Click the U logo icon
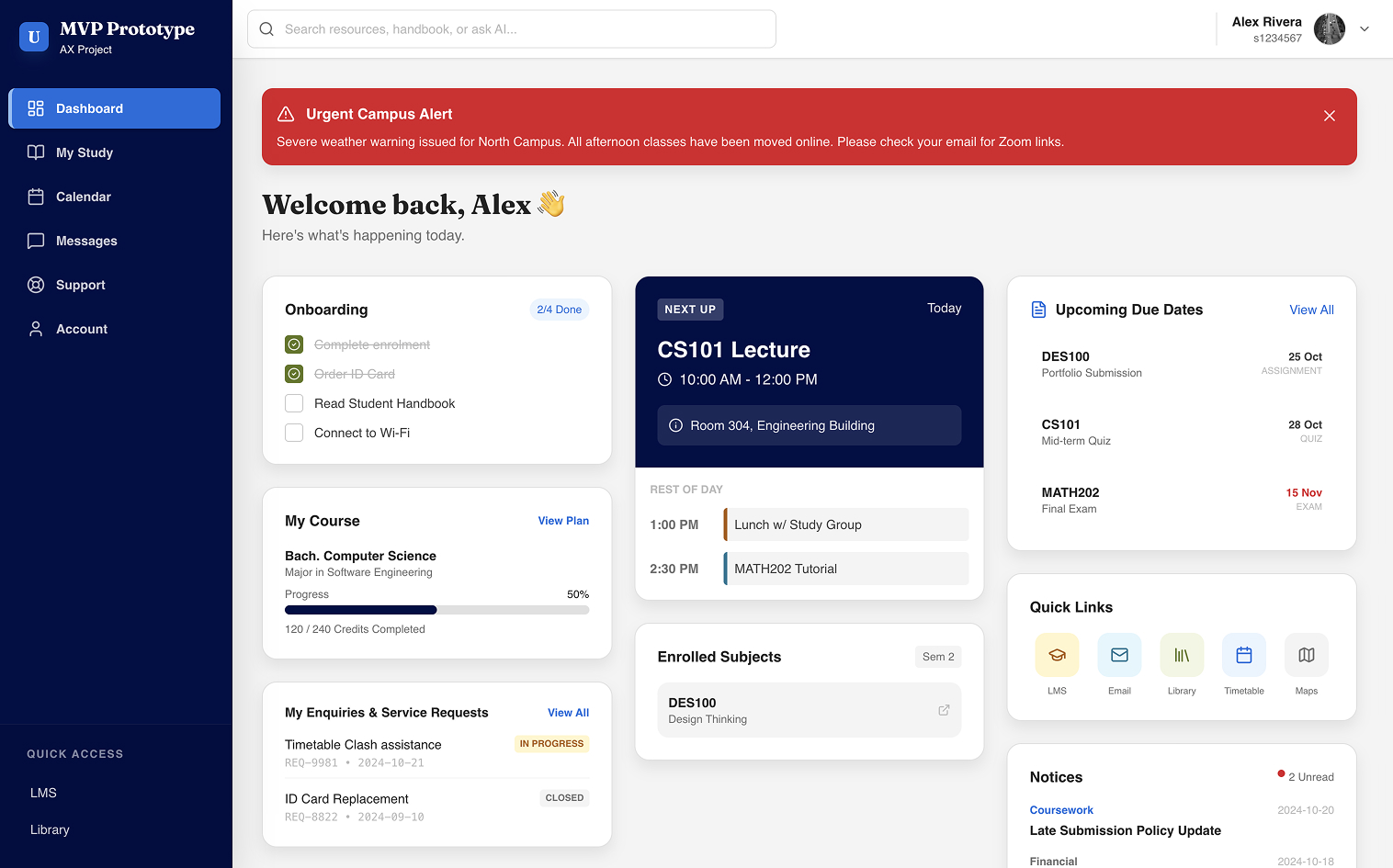Viewport: 1393px width, 868px height. 34,37
